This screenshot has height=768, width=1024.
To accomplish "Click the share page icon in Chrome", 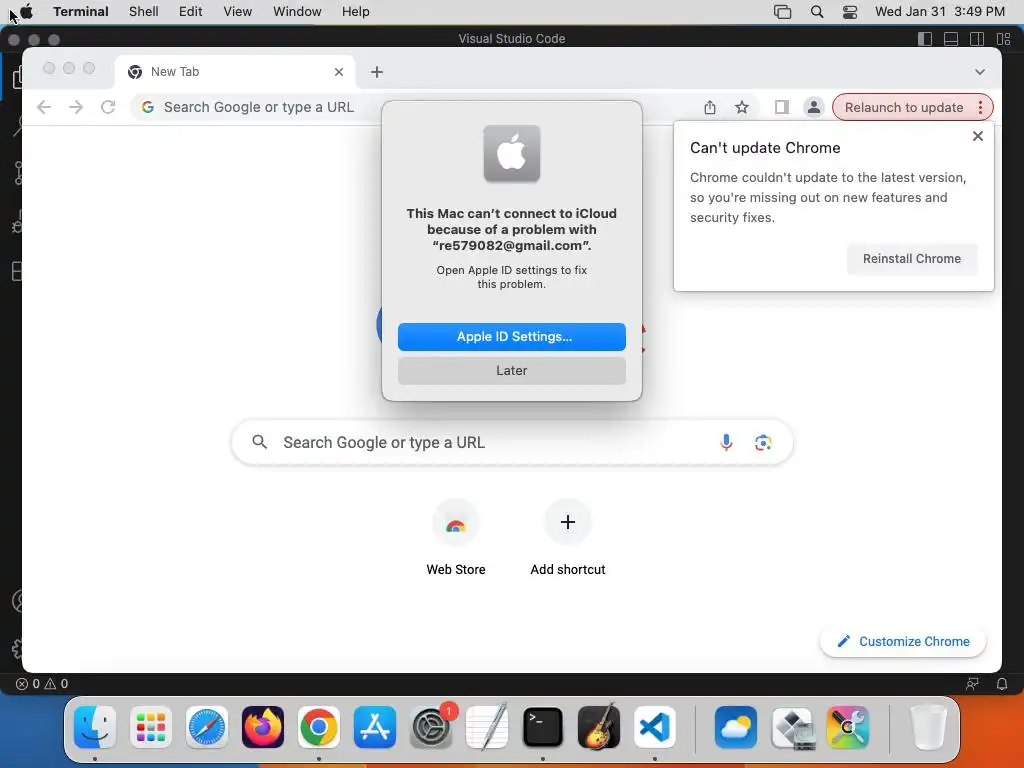I will pyautogui.click(x=710, y=107).
